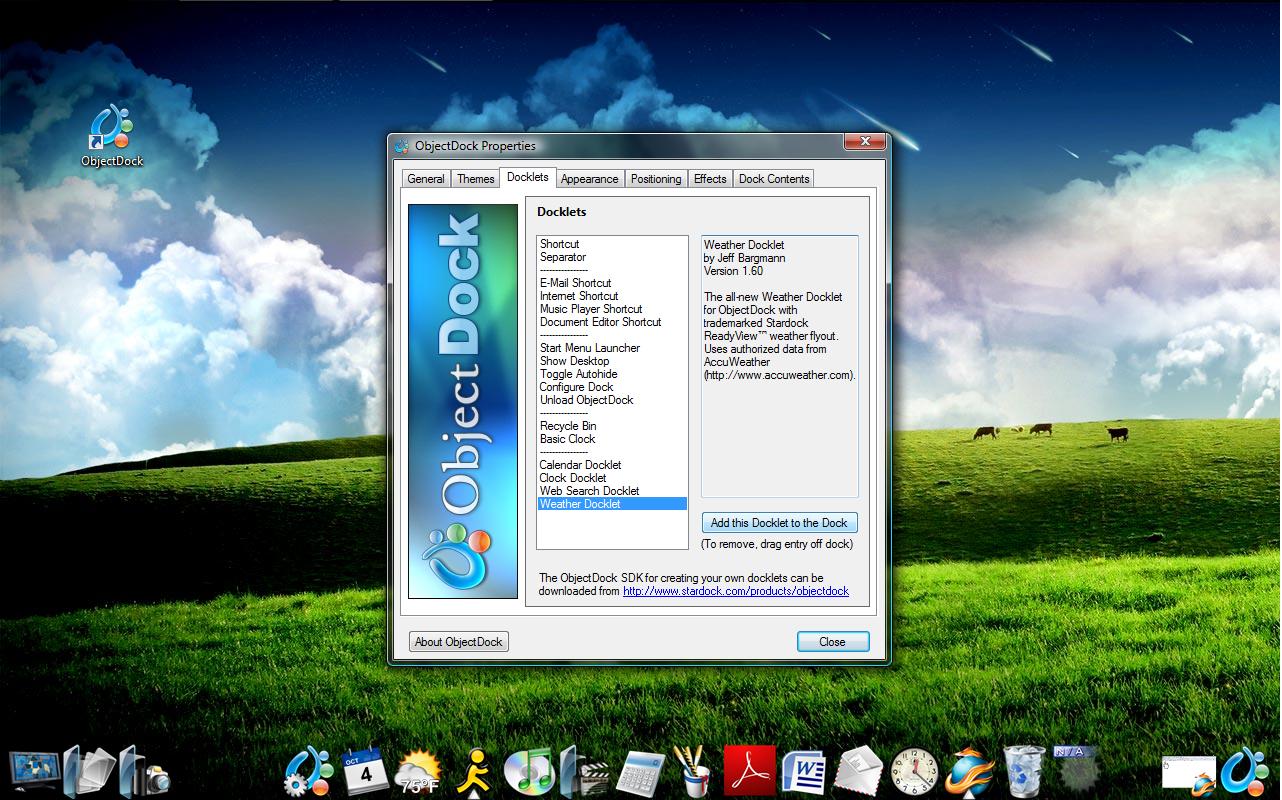The width and height of the screenshot is (1282, 800).
Task: Launch AIM running man icon
Action: pos(474,771)
